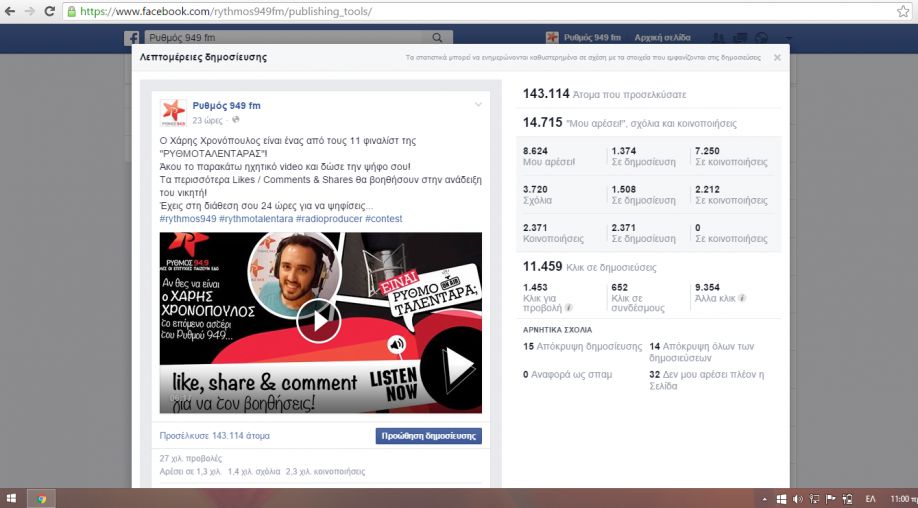Click the public audience globe icon
The height and width of the screenshot is (508, 918).
point(235,119)
